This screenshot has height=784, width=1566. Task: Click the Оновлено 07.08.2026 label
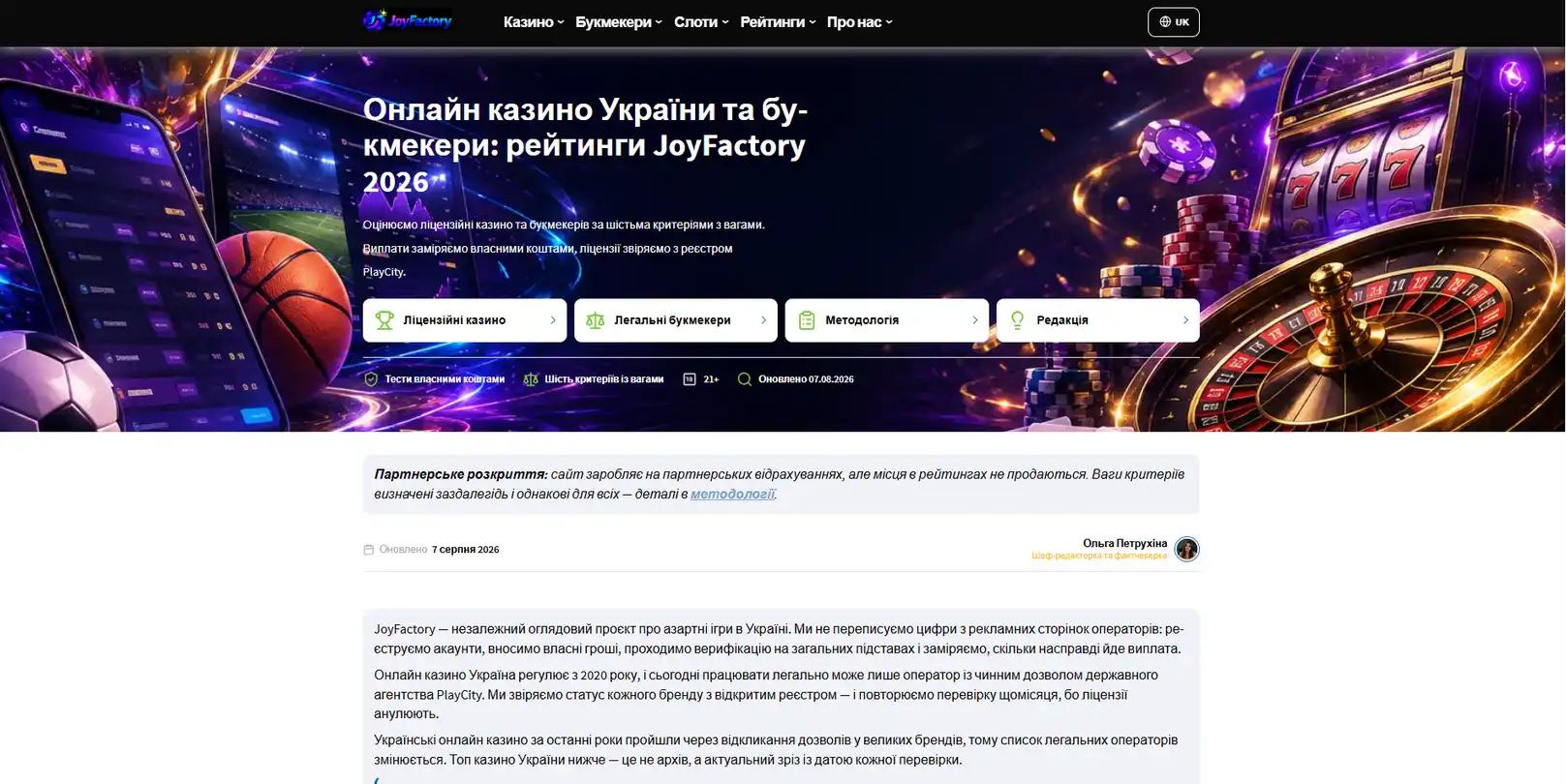[x=806, y=379]
